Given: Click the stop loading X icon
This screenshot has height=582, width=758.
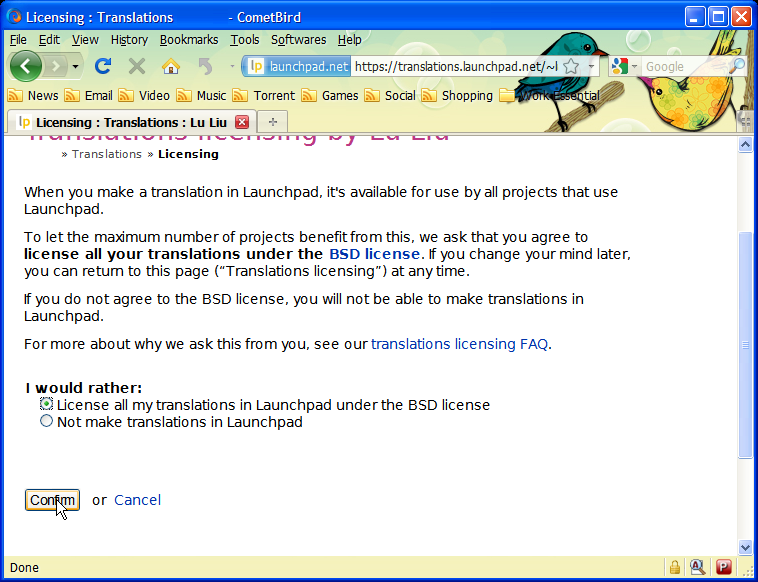Looking at the screenshot, I should coord(137,66).
